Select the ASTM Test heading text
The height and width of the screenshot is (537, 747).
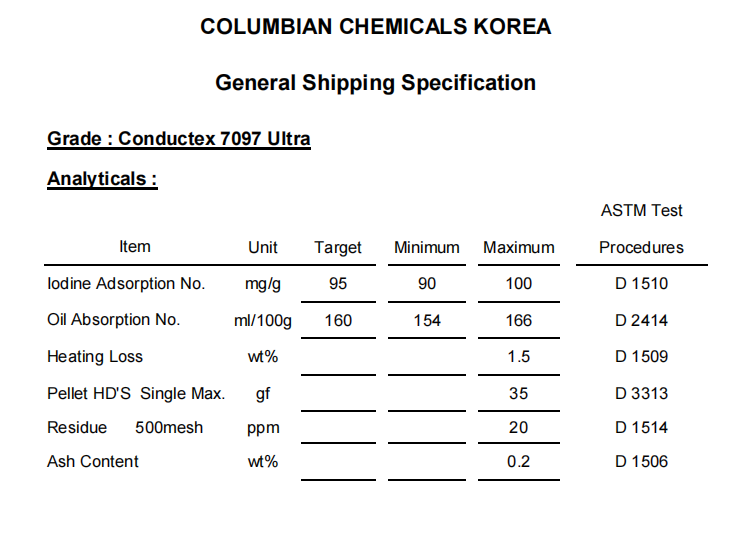(641, 210)
